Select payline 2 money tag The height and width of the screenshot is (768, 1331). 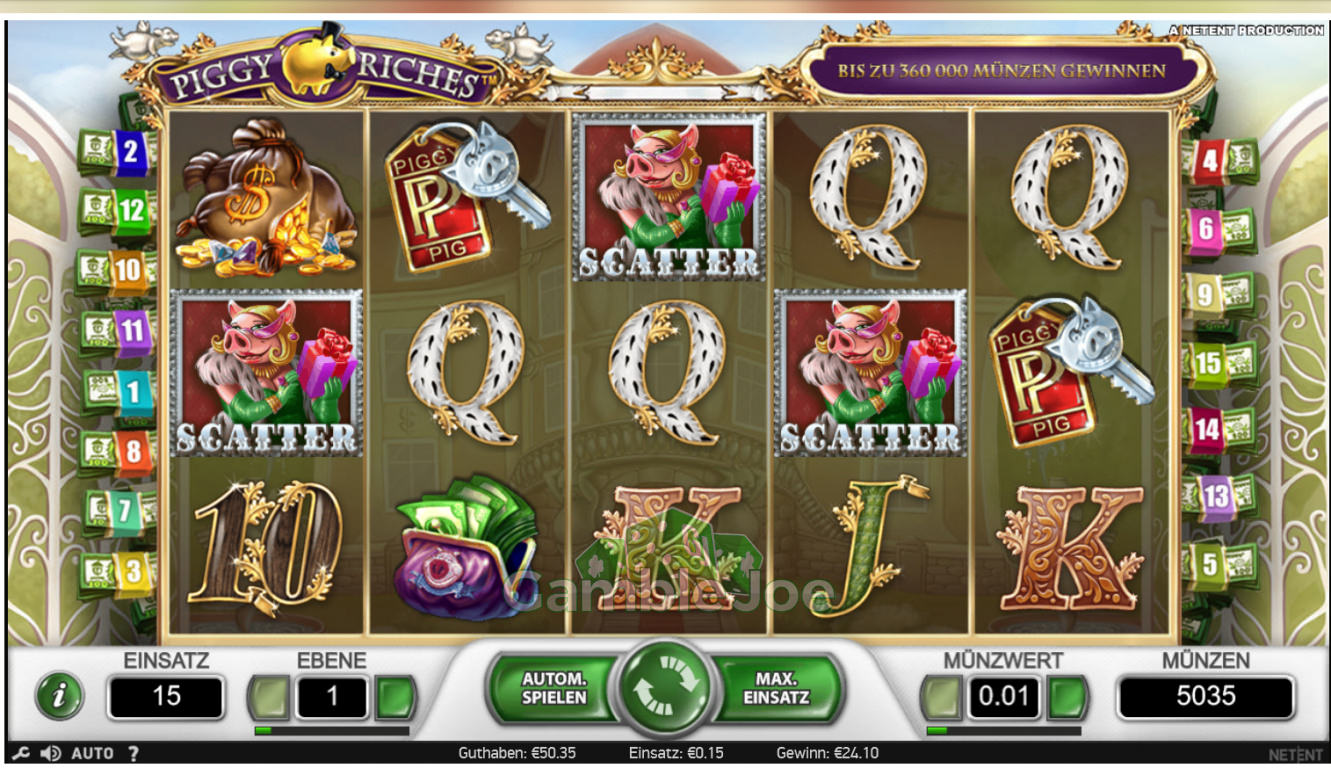(118, 152)
